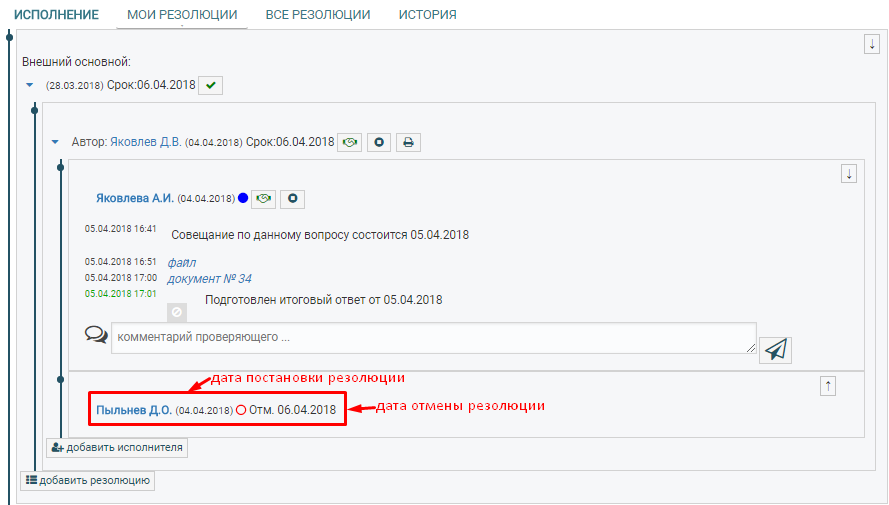Click the добавить исполнителя button
Image resolution: width=889 pixels, height=505 pixels.
click(117, 448)
